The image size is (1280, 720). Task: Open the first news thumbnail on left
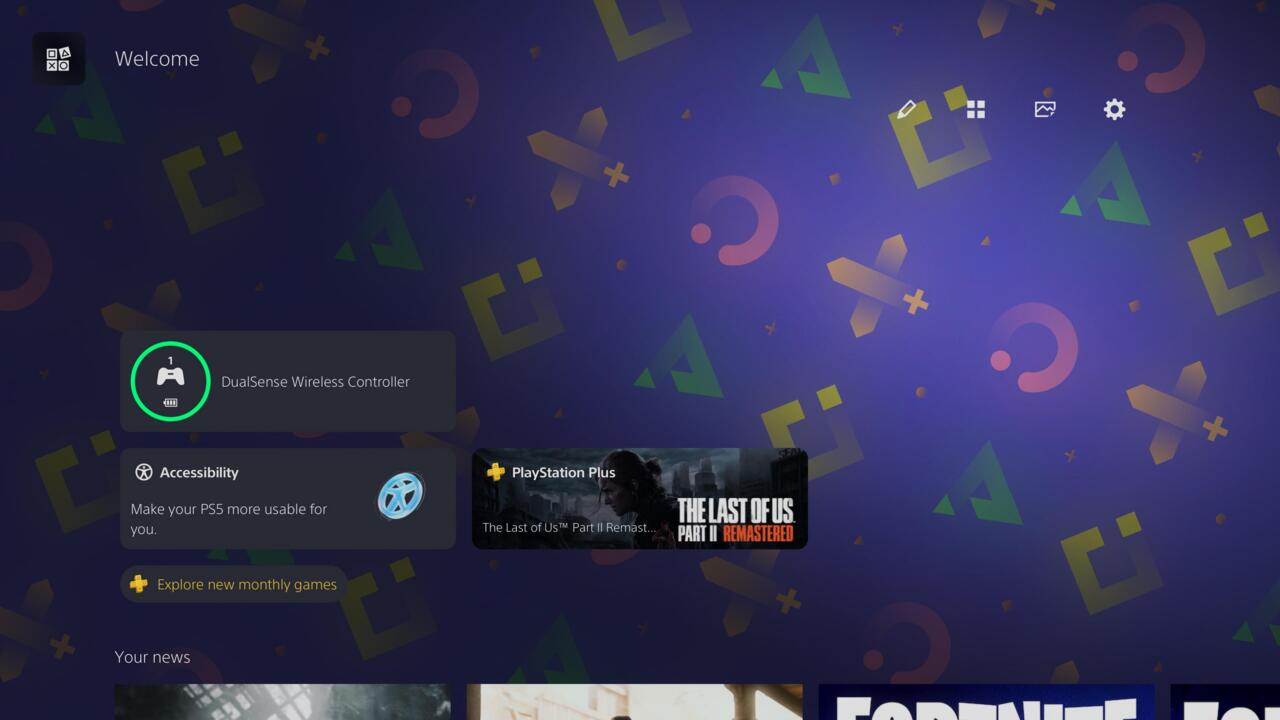coord(282,702)
